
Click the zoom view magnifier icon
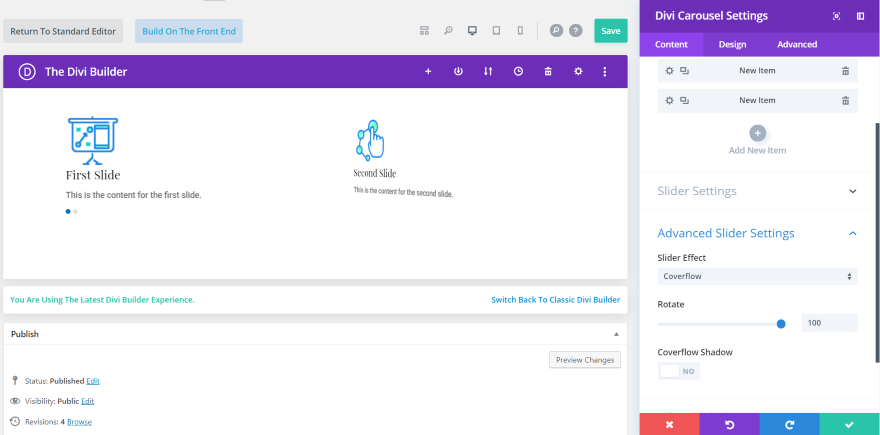pyautogui.click(x=448, y=31)
